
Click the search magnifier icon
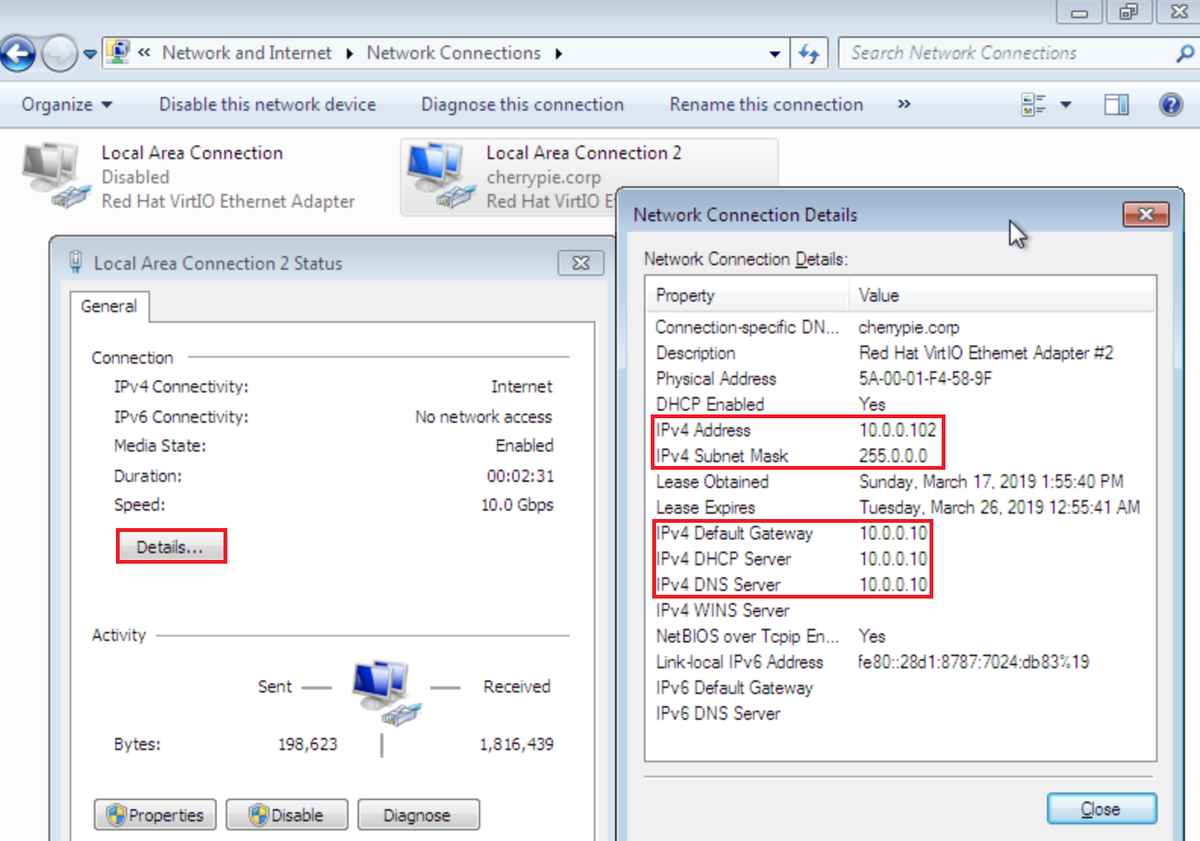tap(1184, 54)
